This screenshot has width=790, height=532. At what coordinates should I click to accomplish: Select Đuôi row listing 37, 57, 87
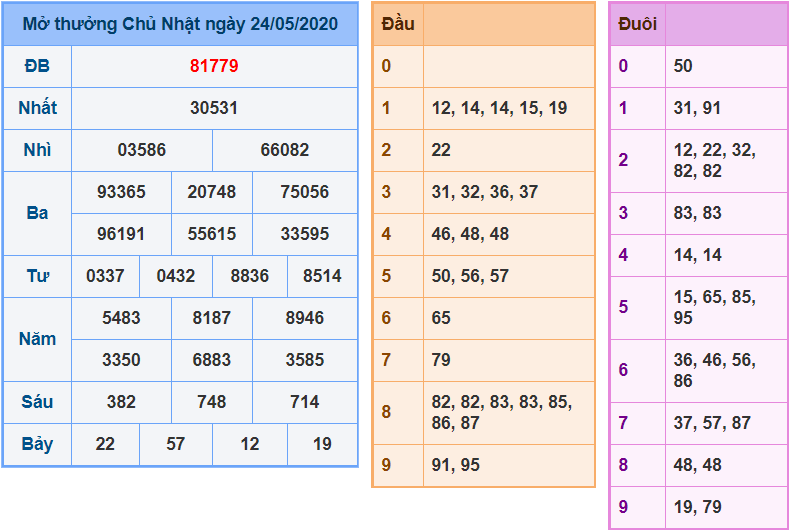click(712, 423)
